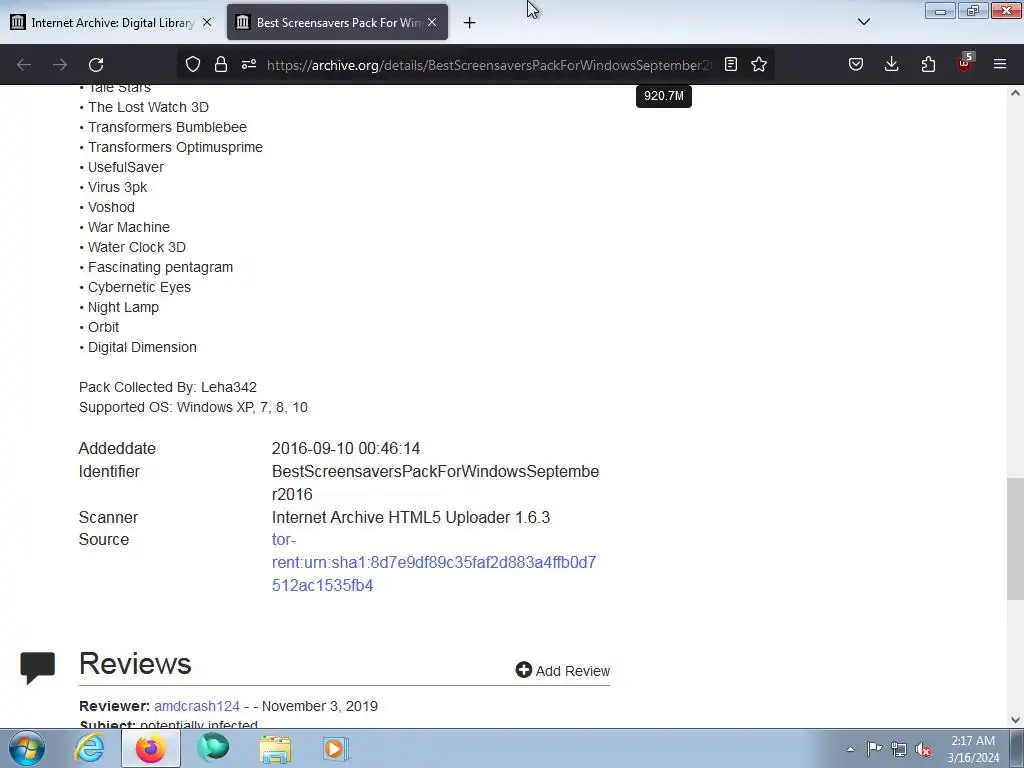
Task: Open reviewer amdcrash124 profile
Action: click(197, 706)
